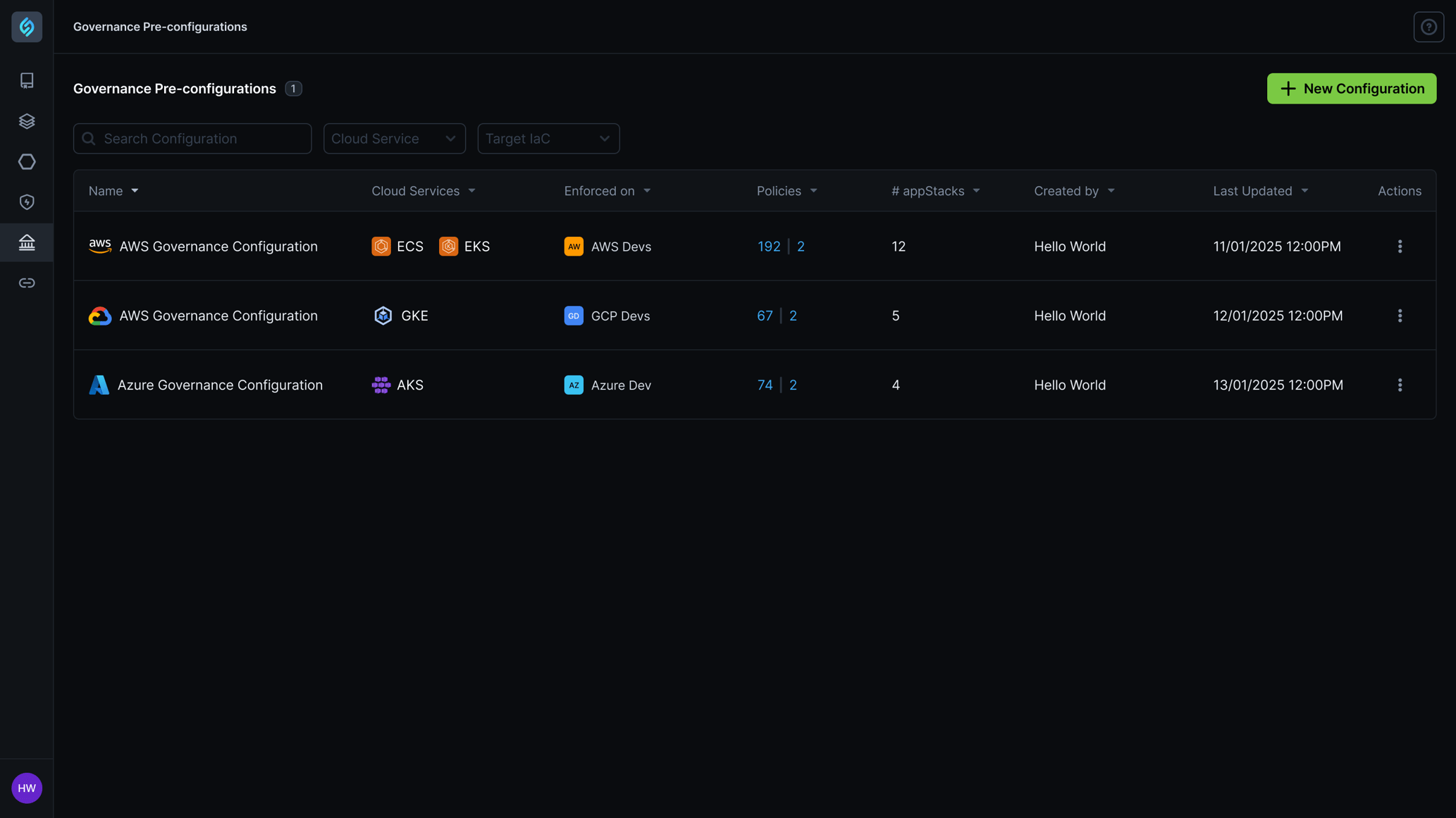Open actions menu for AWS Governance Configuration

pos(1400,246)
